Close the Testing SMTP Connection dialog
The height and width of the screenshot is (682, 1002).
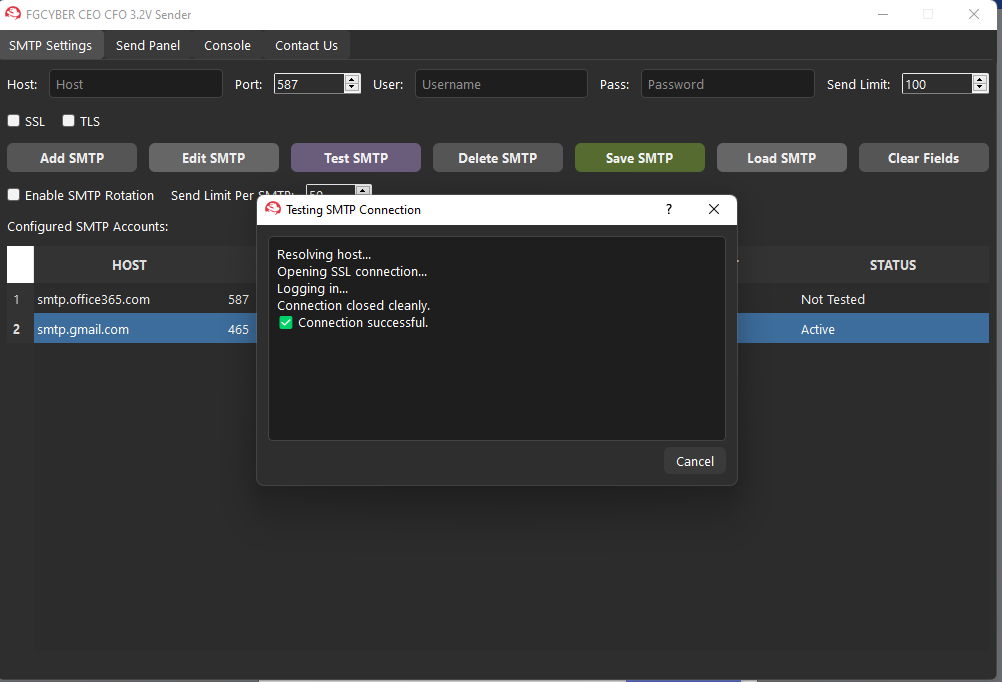pos(713,209)
